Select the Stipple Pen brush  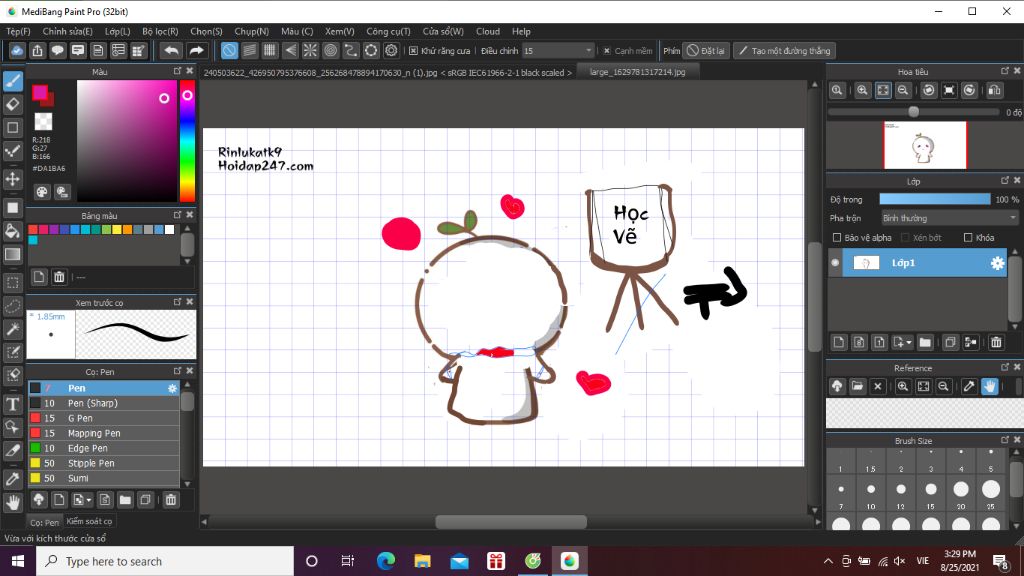coord(104,463)
